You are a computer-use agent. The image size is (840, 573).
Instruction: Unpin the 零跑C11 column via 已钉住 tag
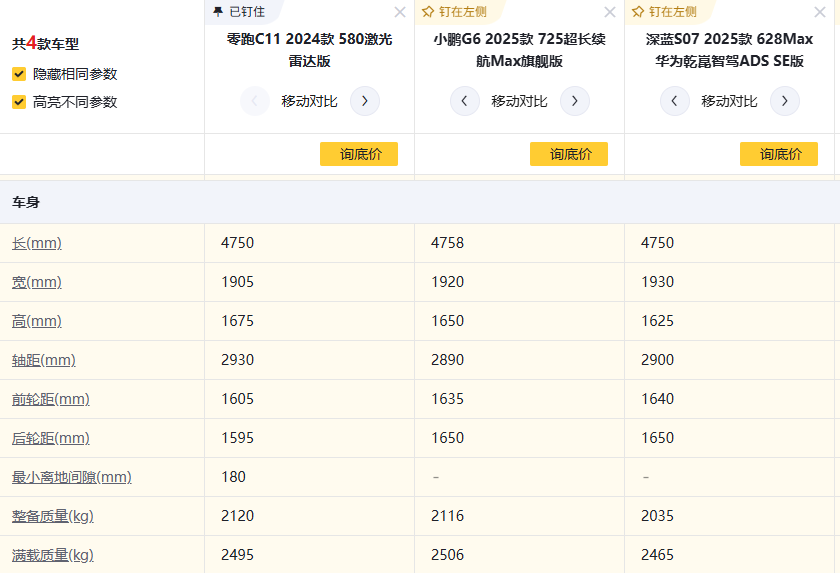pyautogui.click(x=239, y=12)
